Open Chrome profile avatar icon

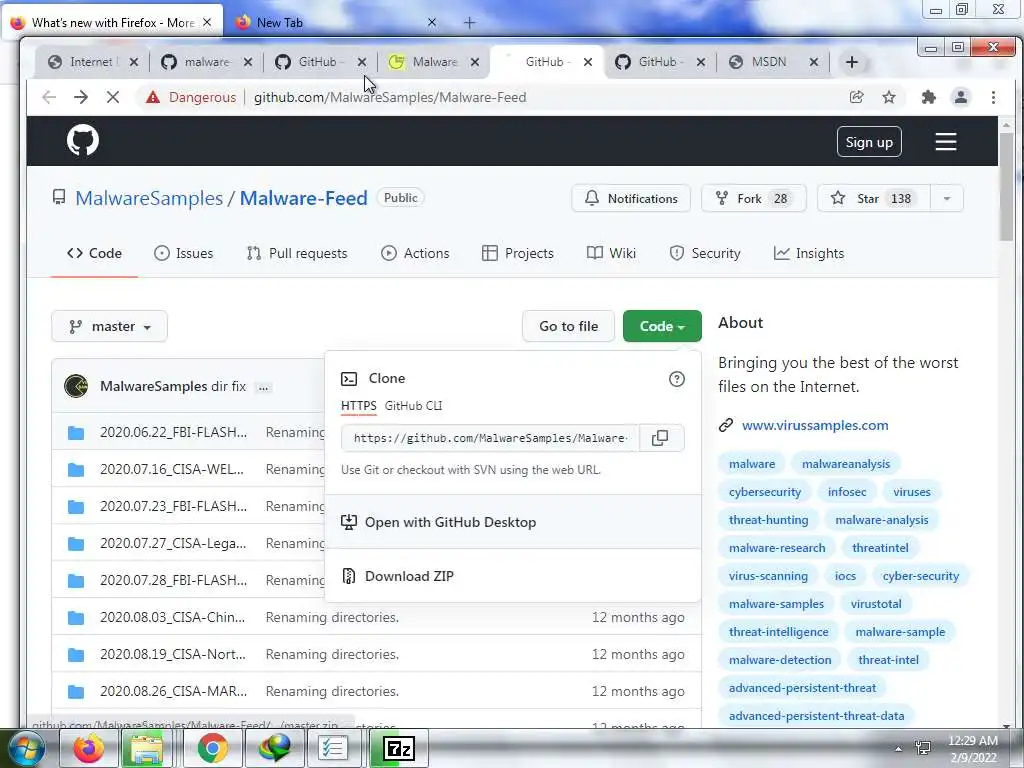961,97
